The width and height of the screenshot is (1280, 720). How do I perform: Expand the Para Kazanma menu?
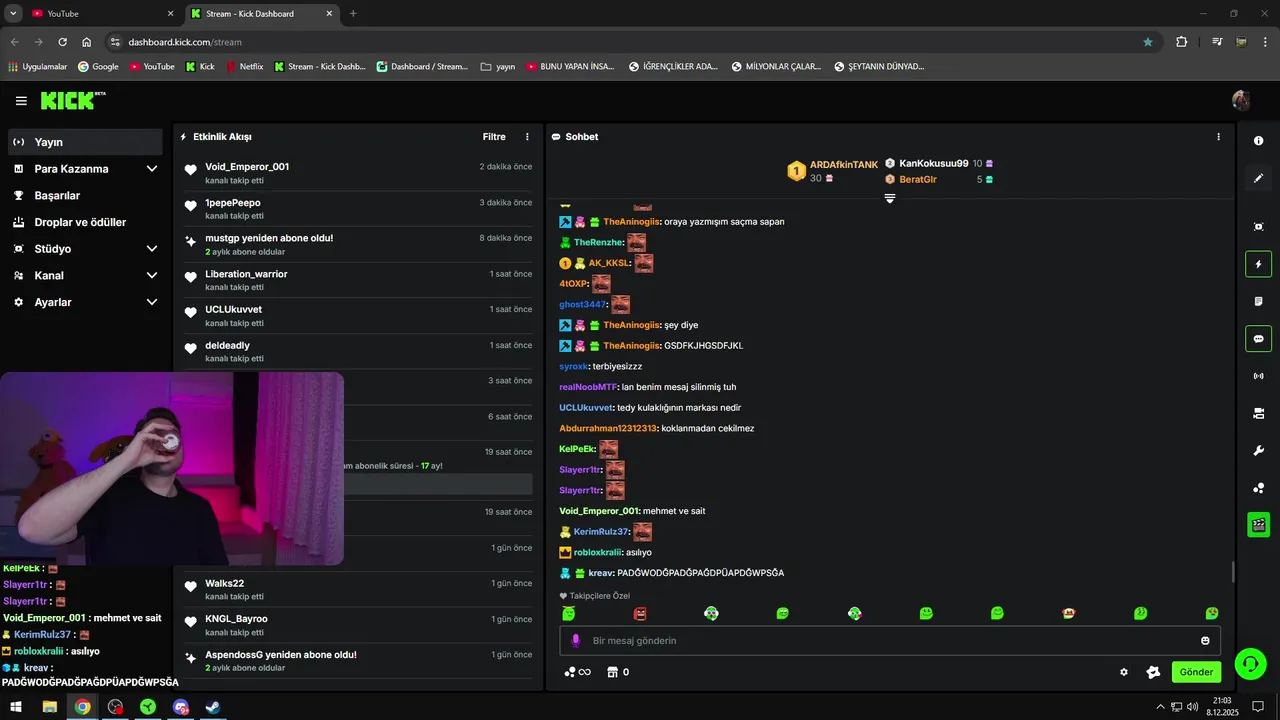(152, 169)
